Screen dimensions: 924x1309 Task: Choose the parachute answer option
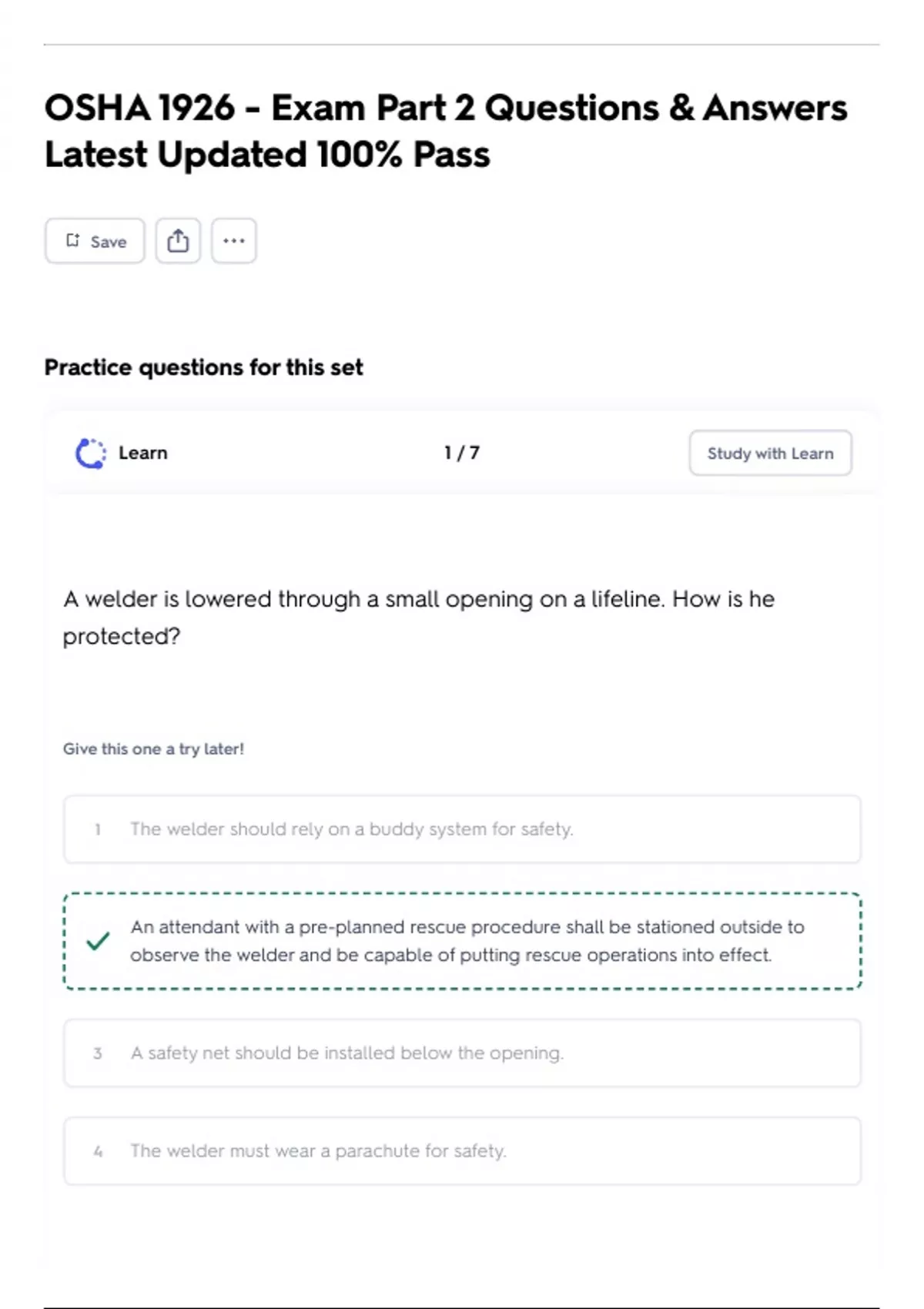462,1151
